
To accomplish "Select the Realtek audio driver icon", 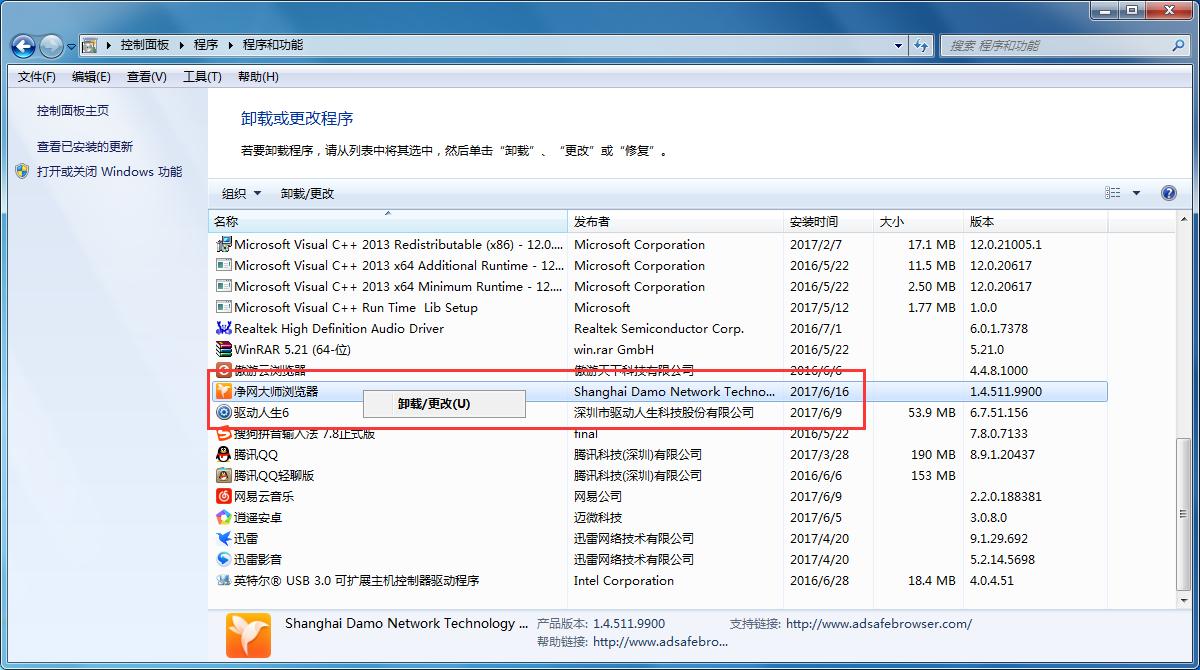I will (x=224, y=329).
